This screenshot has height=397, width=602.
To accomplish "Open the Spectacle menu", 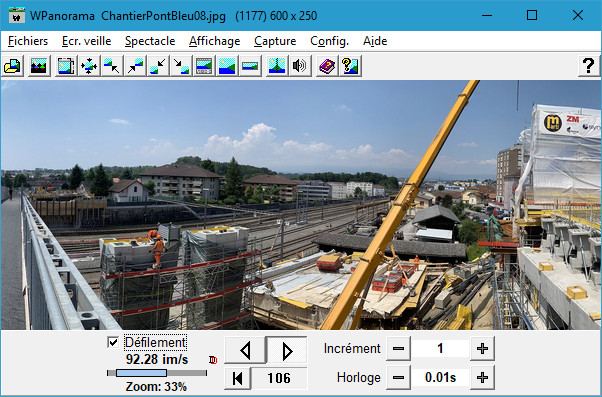I will point(150,41).
